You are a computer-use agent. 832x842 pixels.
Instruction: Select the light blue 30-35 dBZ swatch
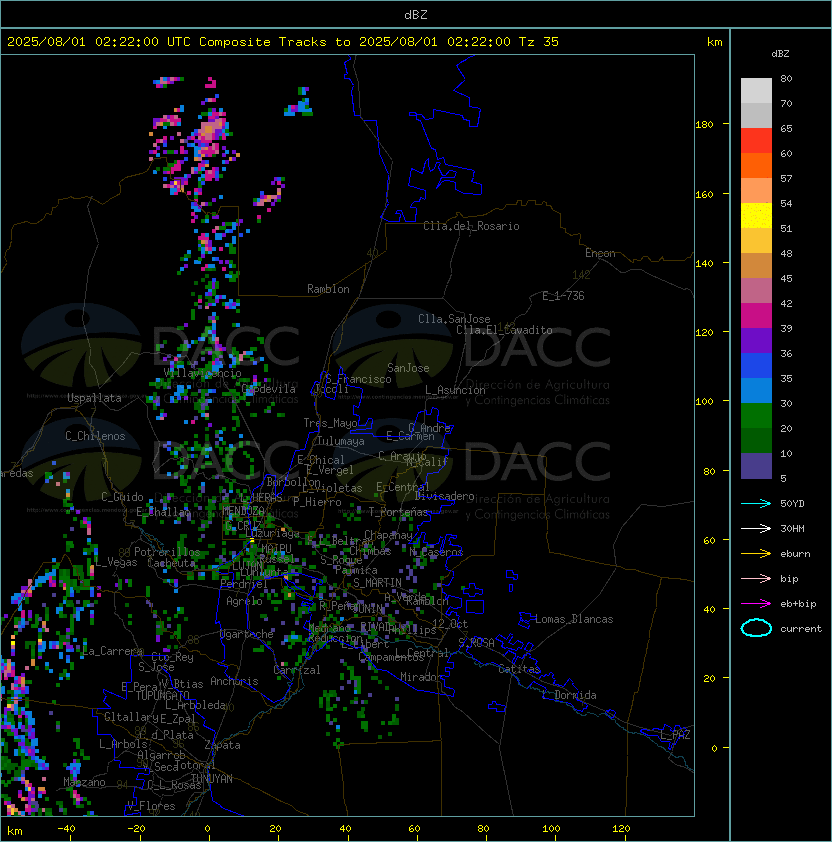tap(756, 391)
